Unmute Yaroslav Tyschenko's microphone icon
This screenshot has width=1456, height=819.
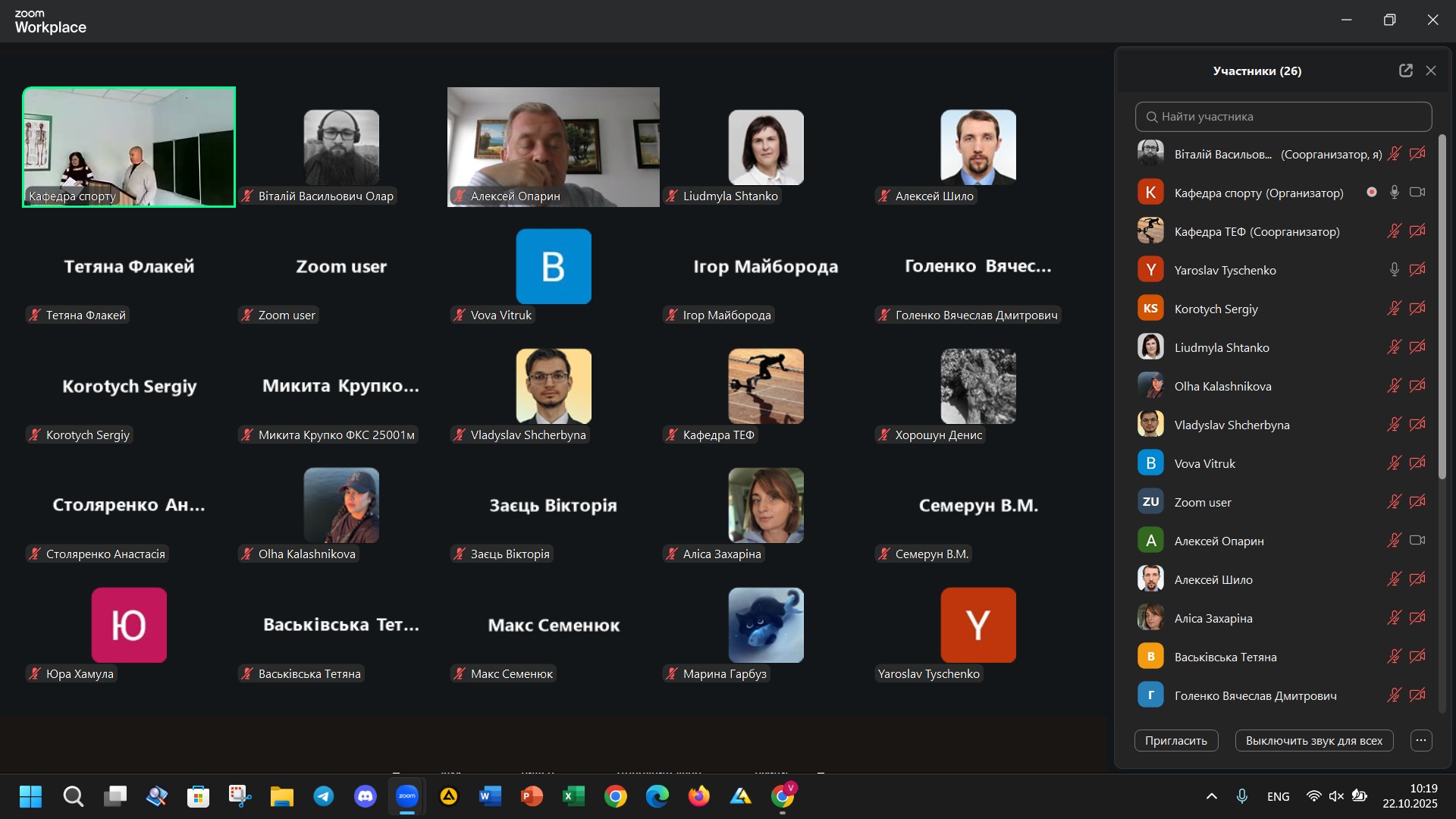click(x=1394, y=270)
